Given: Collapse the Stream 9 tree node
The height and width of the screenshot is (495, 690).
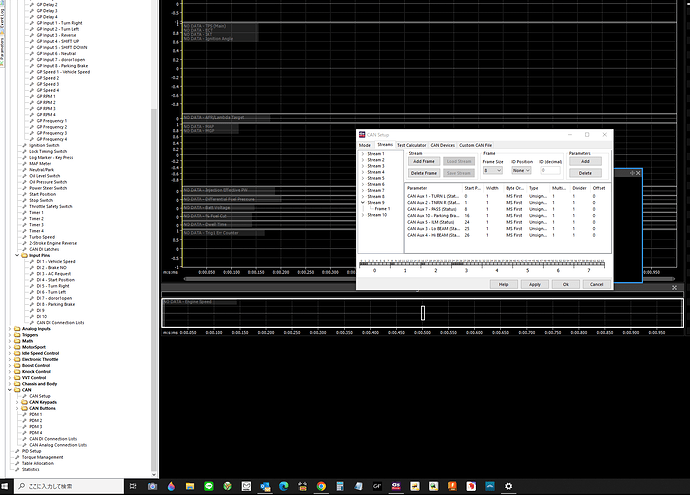Looking at the screenshot, I should click(362, 202).
